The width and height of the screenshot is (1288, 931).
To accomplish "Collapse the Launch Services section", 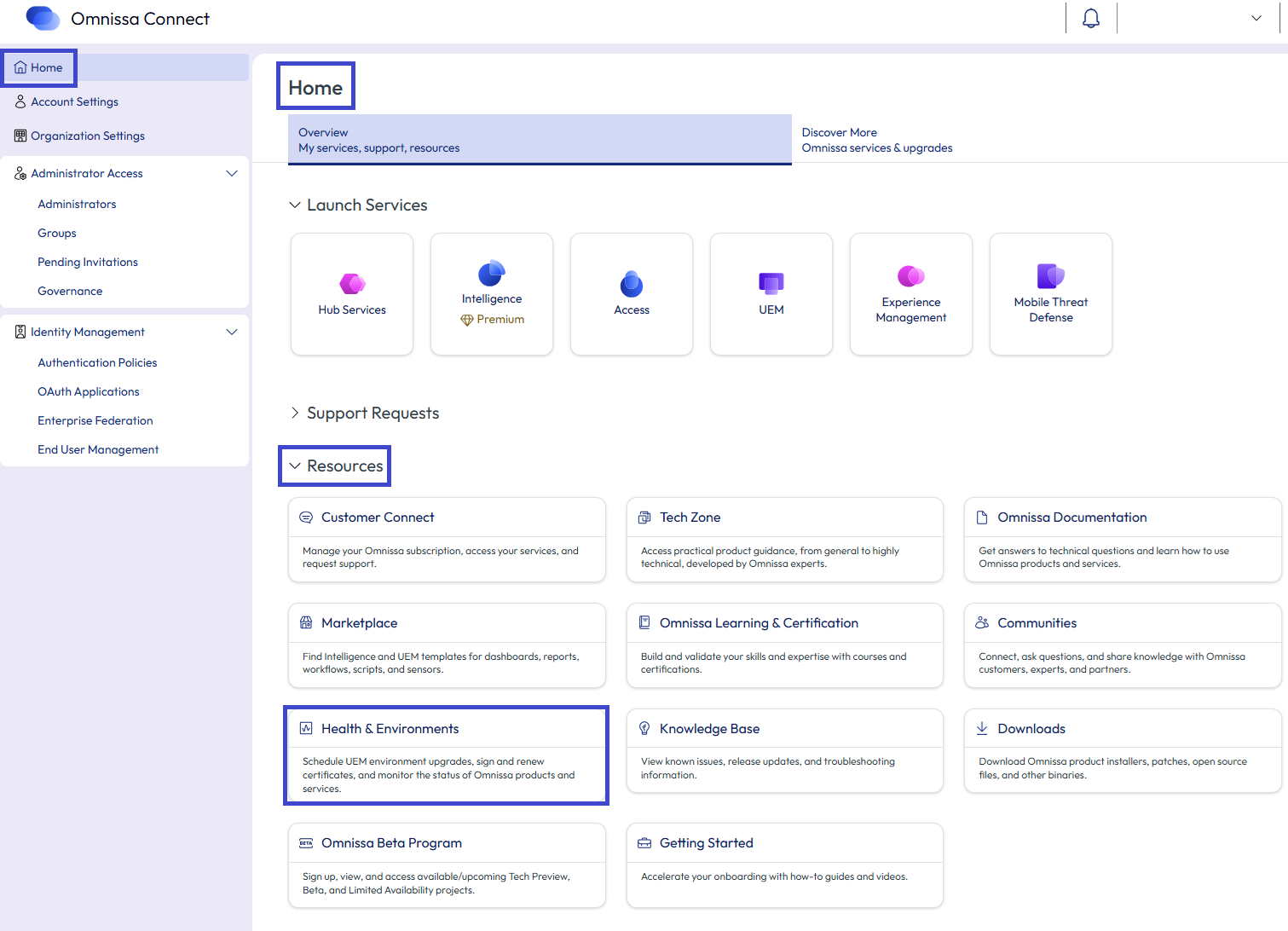I will (295, 205).
